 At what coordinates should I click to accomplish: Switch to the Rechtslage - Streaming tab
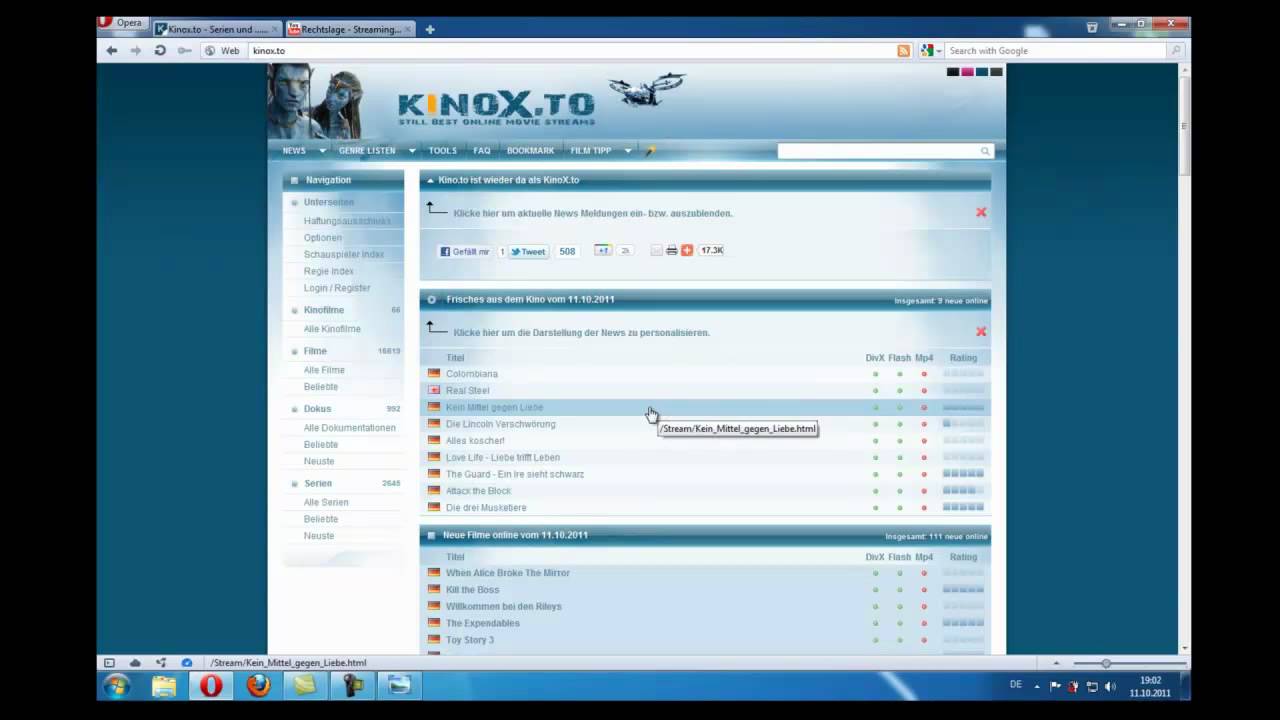pyautogui.click(x=350, y=29)
